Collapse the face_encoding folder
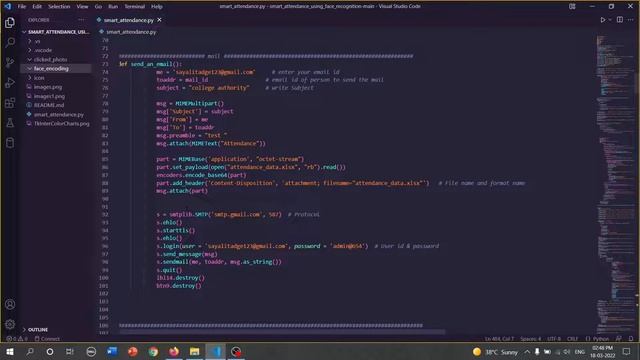 (56, 69)
